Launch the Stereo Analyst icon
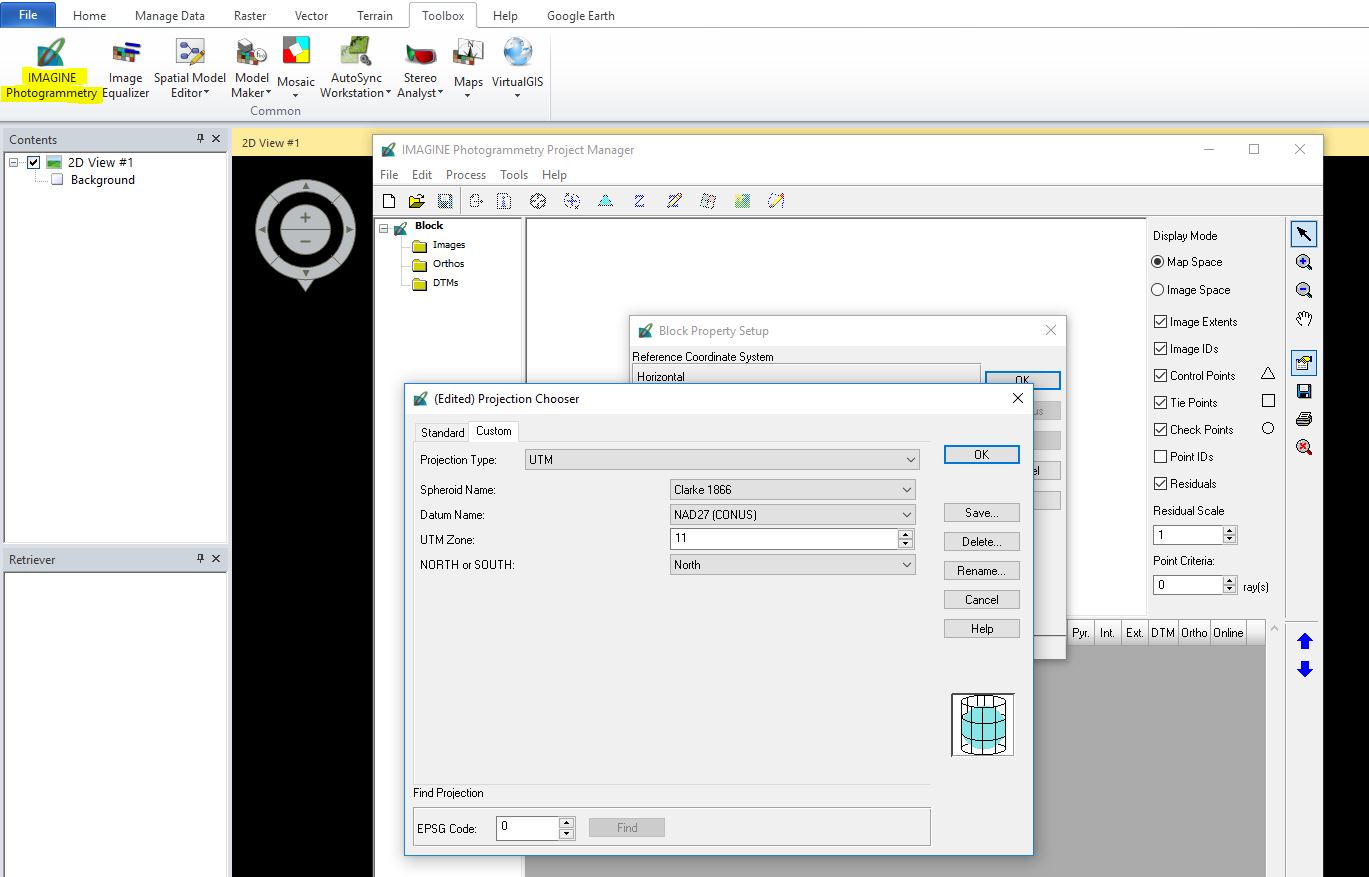The width and height of the screenshot is (1369, 877). 420,53
